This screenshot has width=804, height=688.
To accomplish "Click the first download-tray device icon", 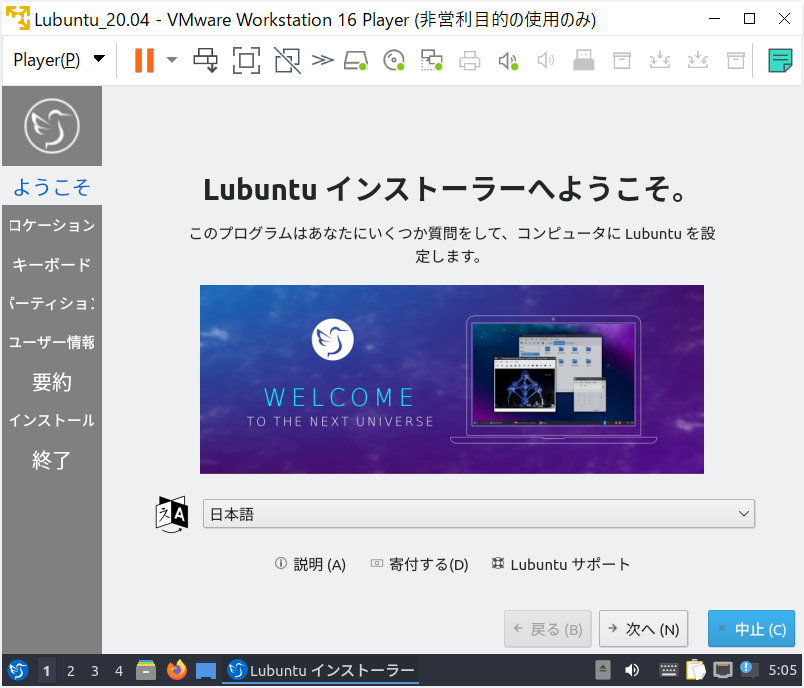I will point(659,60).
